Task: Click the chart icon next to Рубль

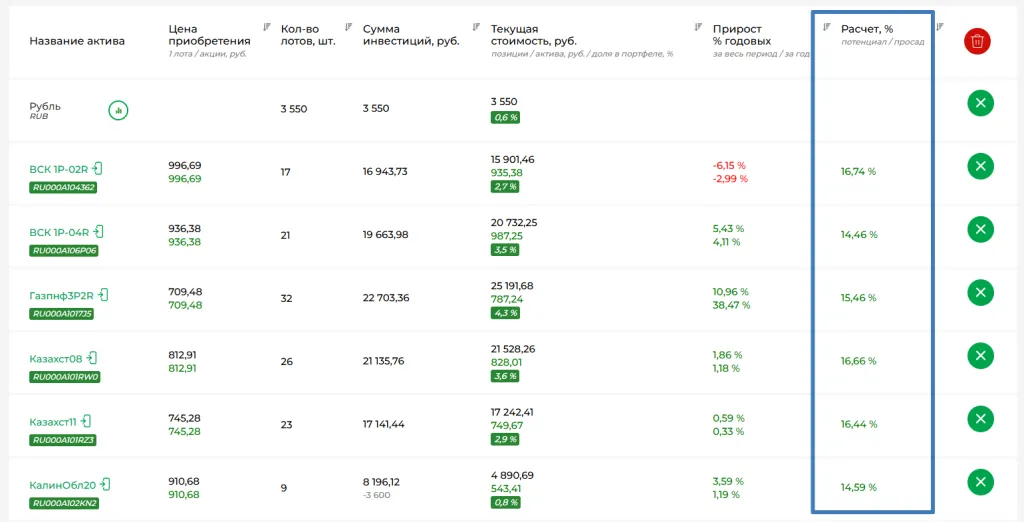Action: (x=118, y=109)
